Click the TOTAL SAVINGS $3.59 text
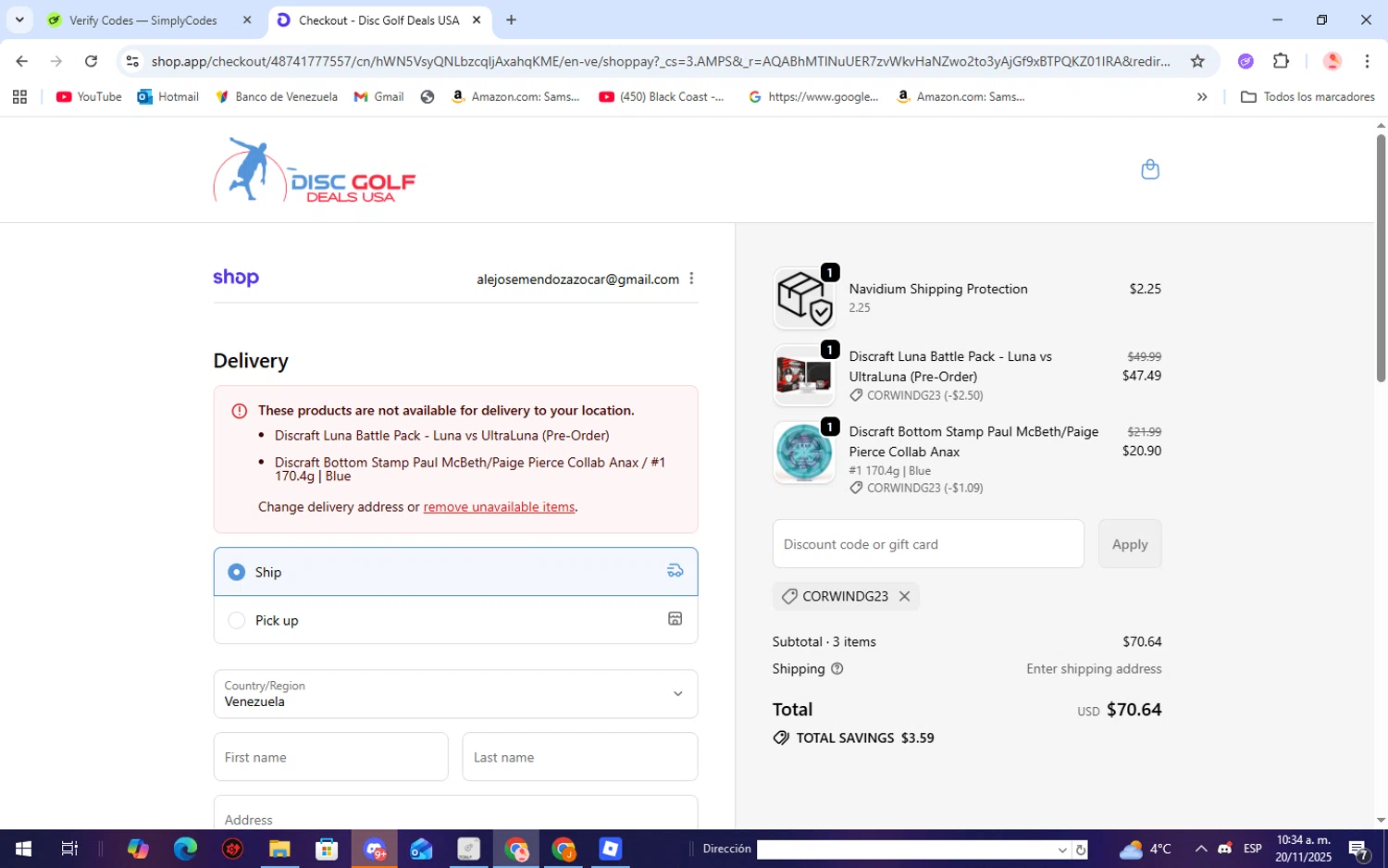1388x868 pixels. point(853,738)
